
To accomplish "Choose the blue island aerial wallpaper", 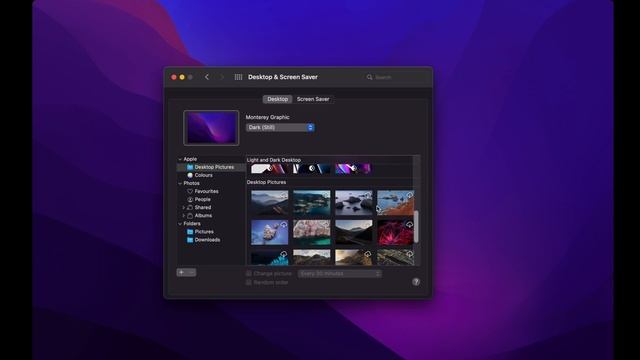I will 269,232.
